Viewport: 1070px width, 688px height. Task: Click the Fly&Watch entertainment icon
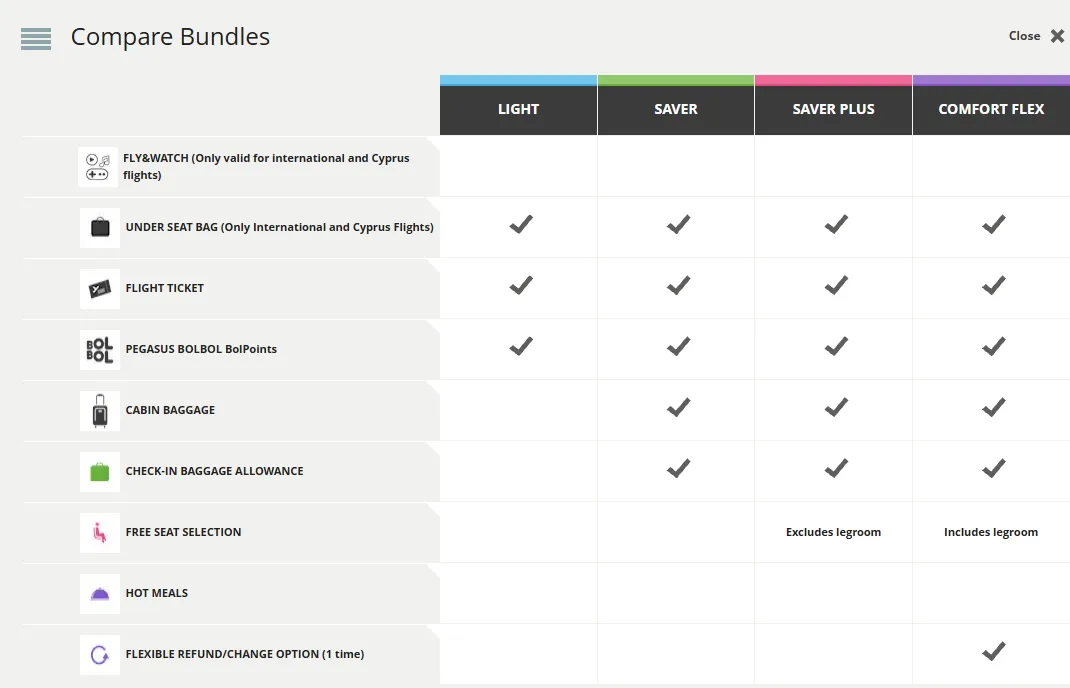98,167
